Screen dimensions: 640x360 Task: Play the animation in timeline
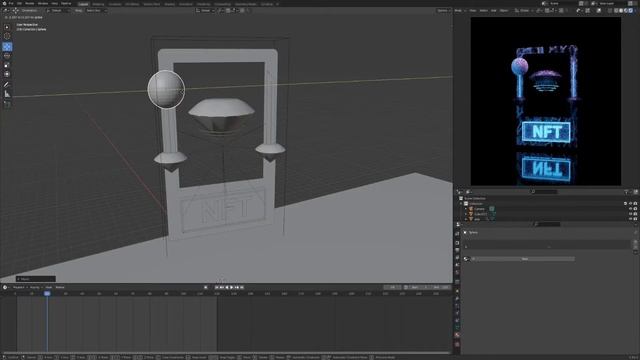[x=232, y=287]
